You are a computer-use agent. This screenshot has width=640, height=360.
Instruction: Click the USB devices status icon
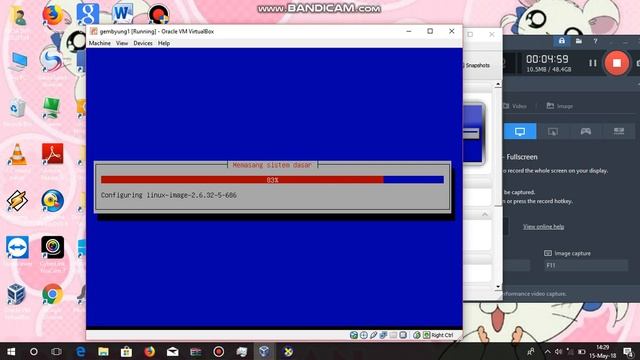373,335
